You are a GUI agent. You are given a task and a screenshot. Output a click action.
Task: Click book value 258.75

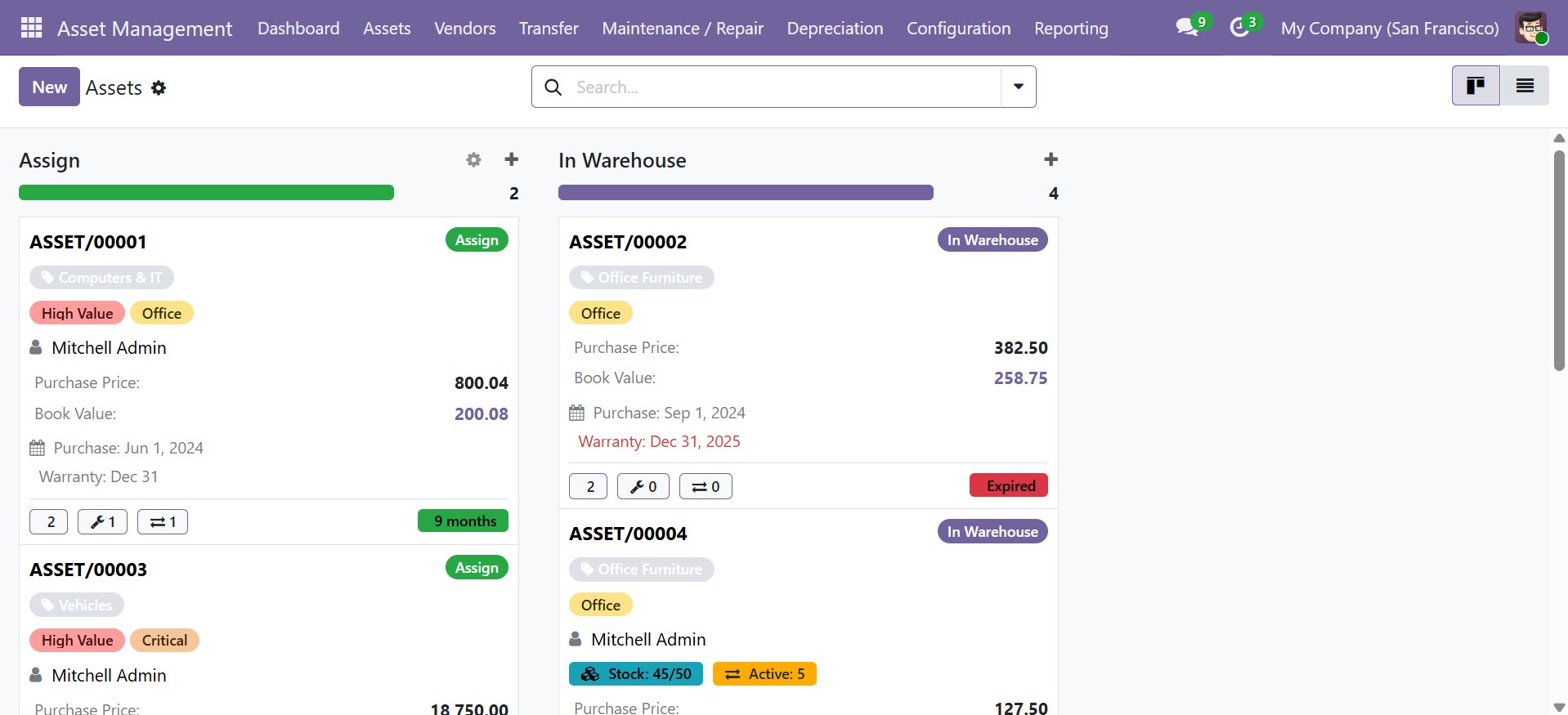pos(1020,378)
